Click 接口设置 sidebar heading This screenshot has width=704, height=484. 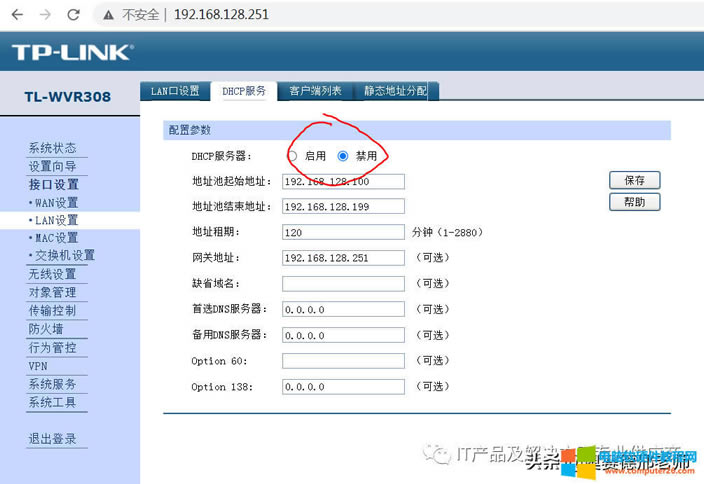[x=53, y=185]
